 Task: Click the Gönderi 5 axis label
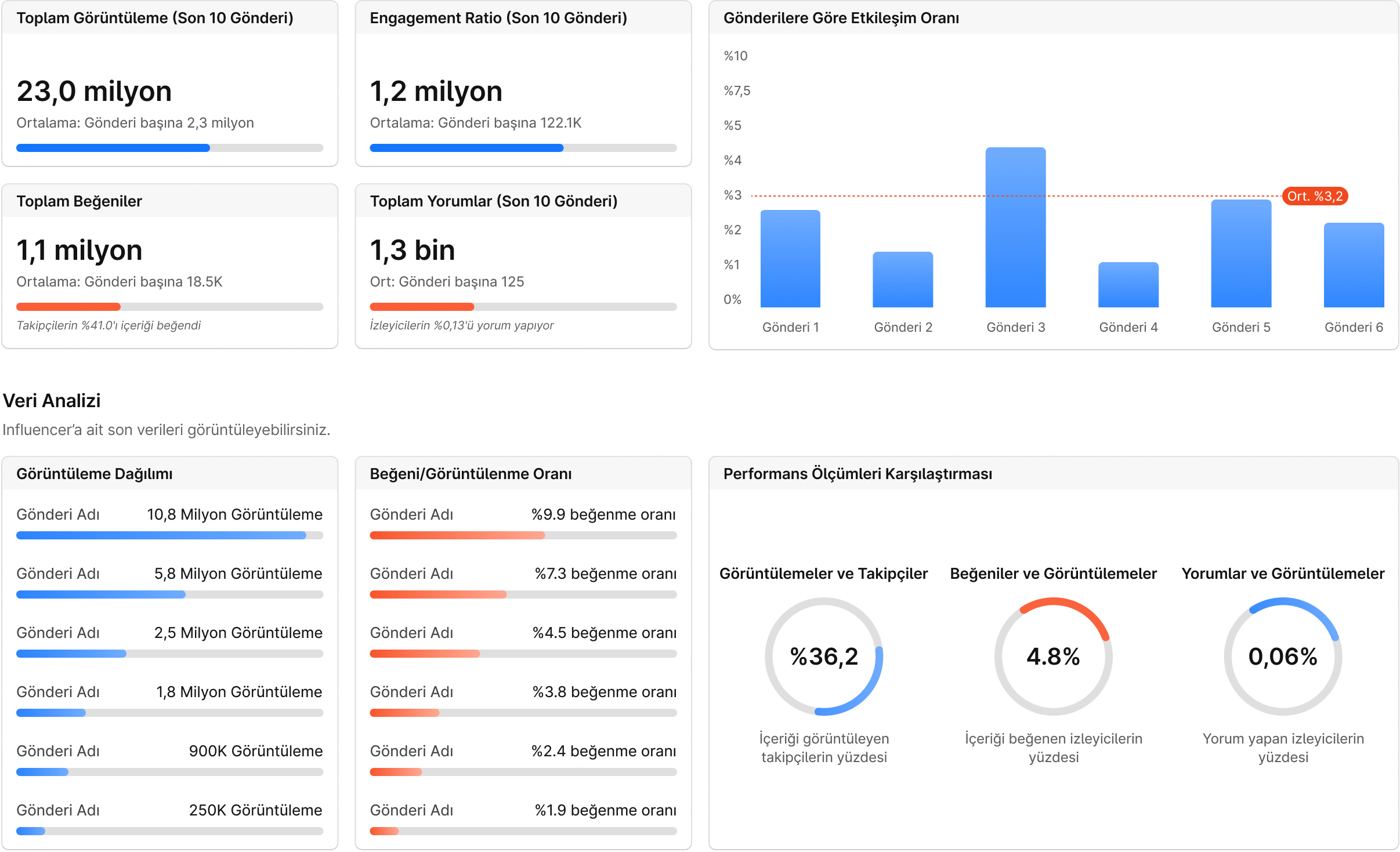point(1240,327)
